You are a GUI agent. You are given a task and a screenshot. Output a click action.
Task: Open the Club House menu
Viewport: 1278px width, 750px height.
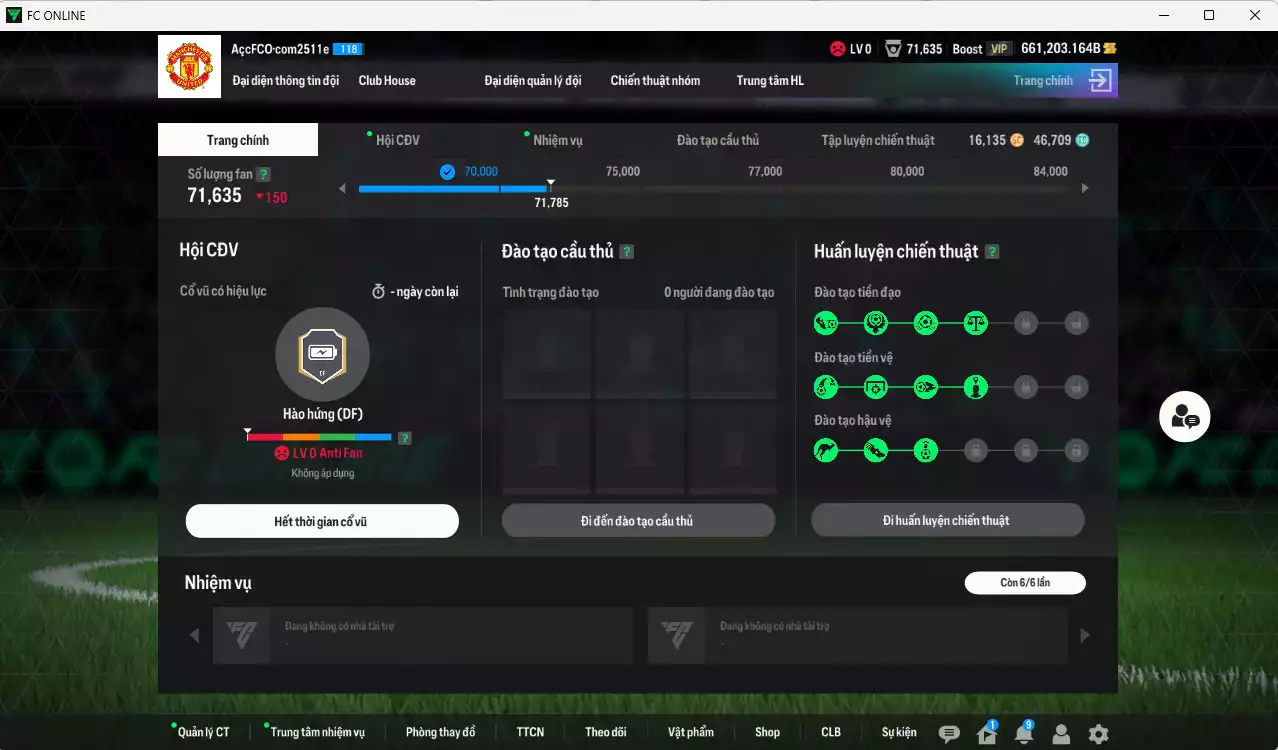(386, 81)
